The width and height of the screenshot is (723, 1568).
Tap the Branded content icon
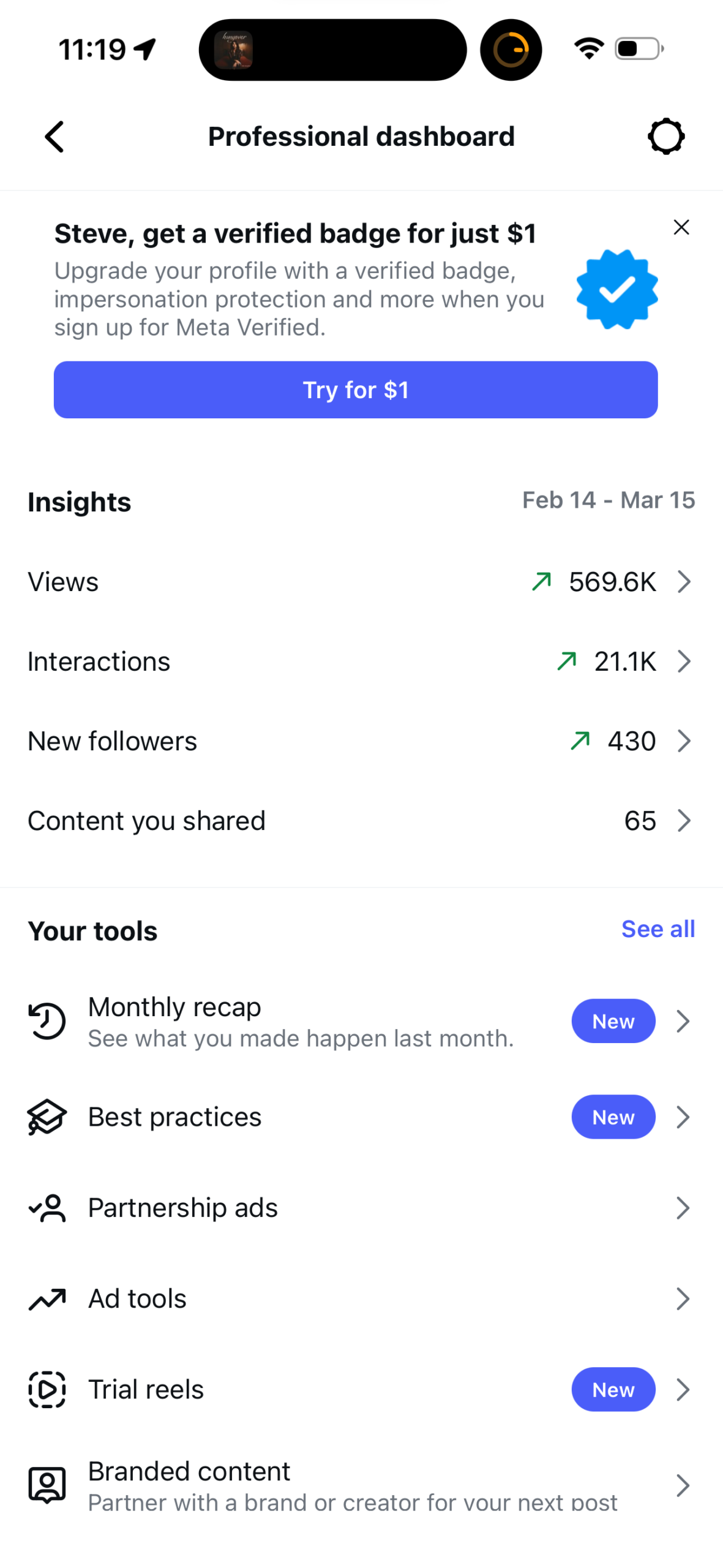point(47,1485)
